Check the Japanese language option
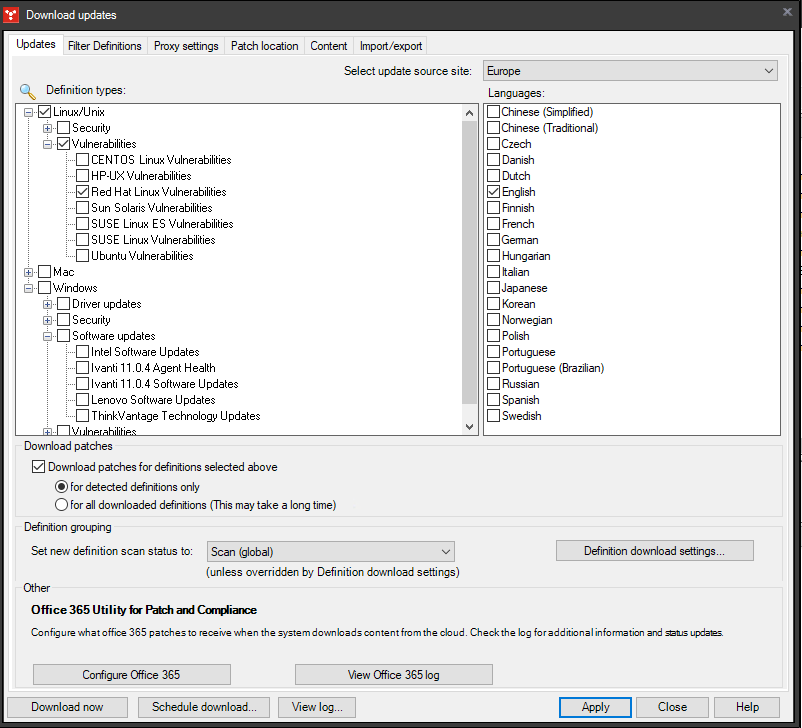The image size is (802, 728). point(492,287)
